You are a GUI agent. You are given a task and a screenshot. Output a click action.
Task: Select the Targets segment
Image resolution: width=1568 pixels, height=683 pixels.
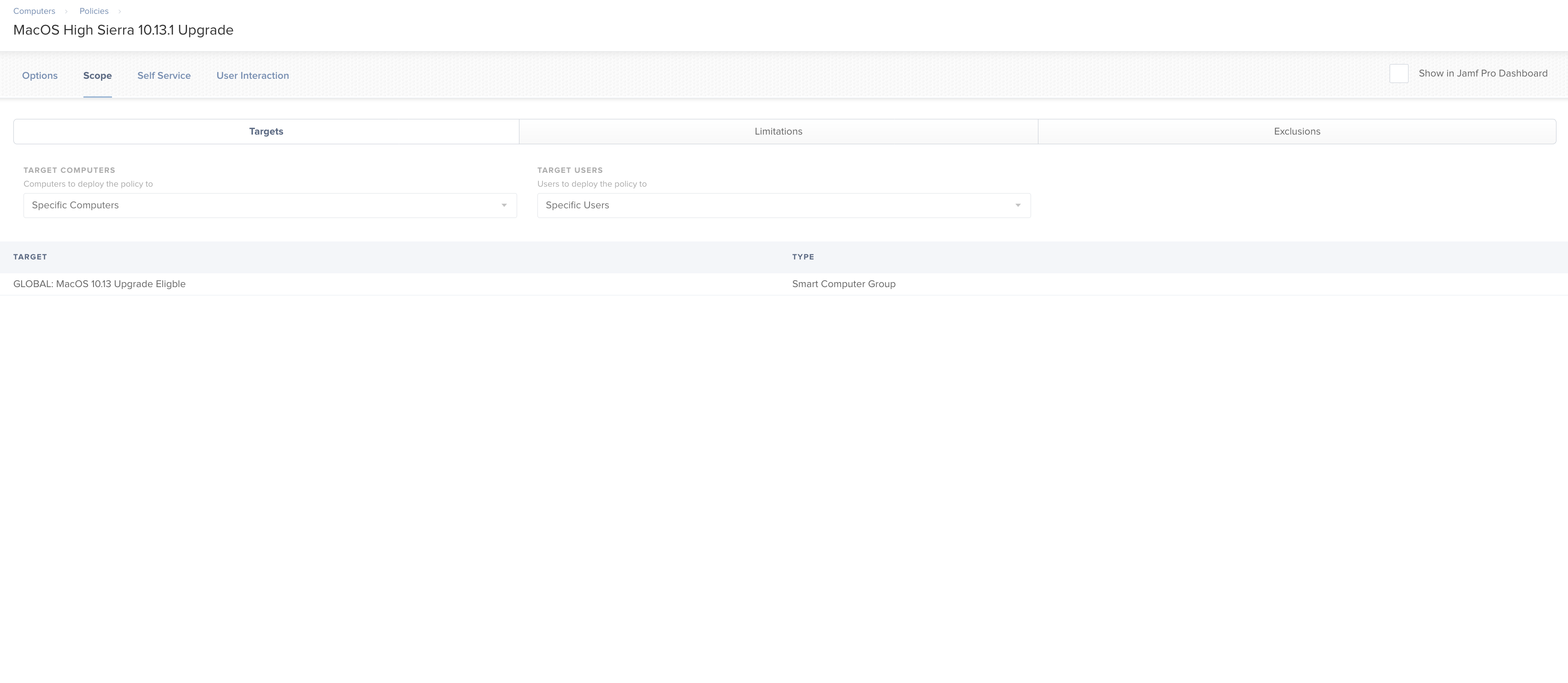[266, 131]
